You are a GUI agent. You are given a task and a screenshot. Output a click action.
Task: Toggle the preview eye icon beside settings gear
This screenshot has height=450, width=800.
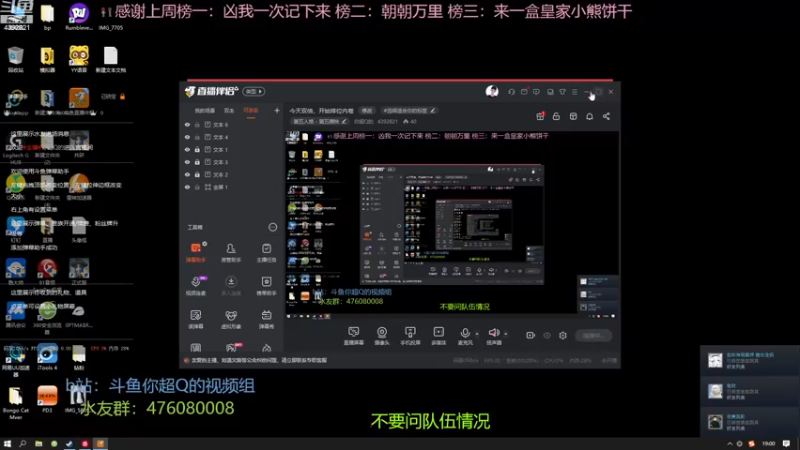point(547,335)
